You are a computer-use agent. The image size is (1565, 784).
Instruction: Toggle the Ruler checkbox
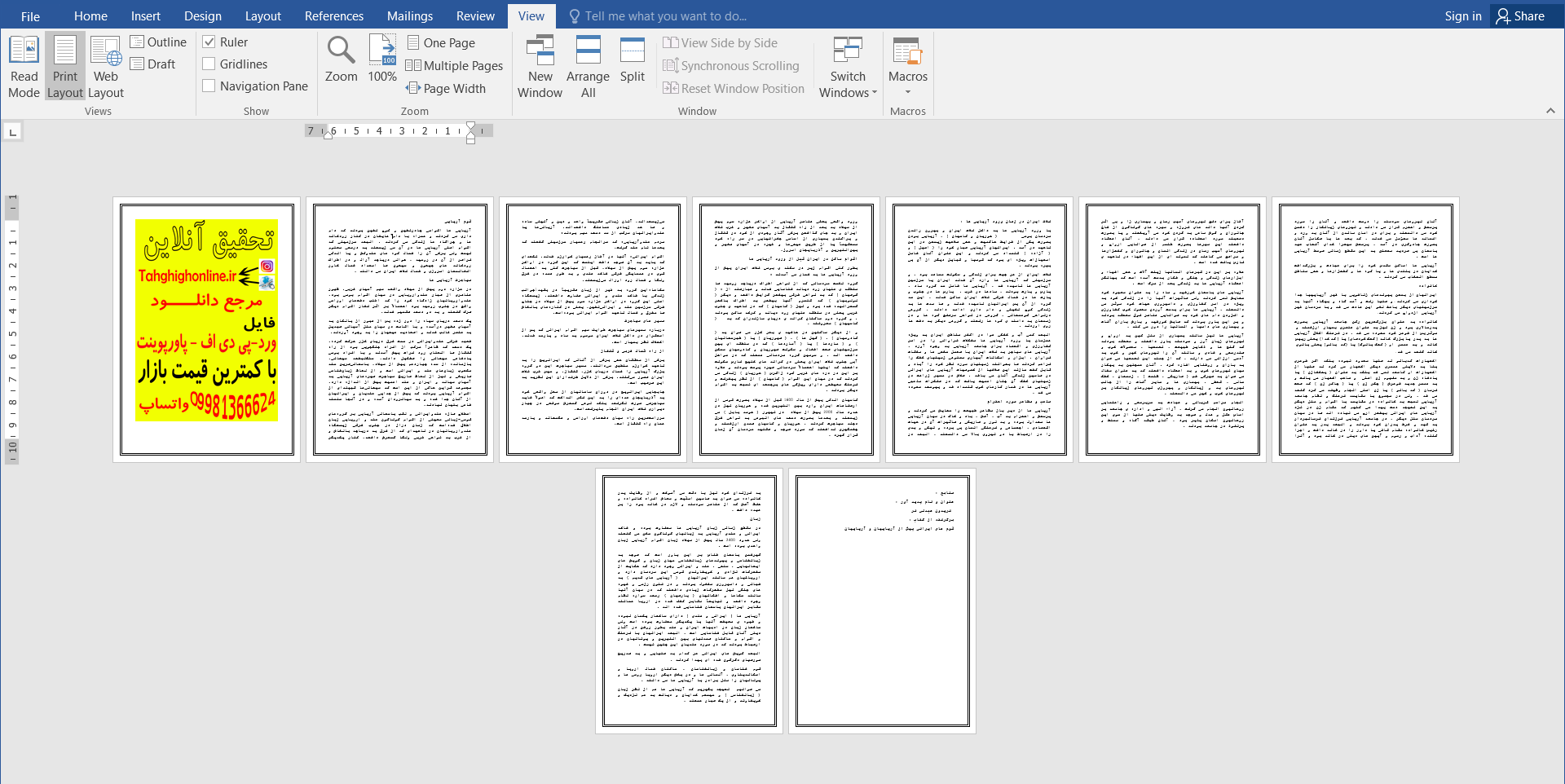pyautogui.click(x=209, y=42)
